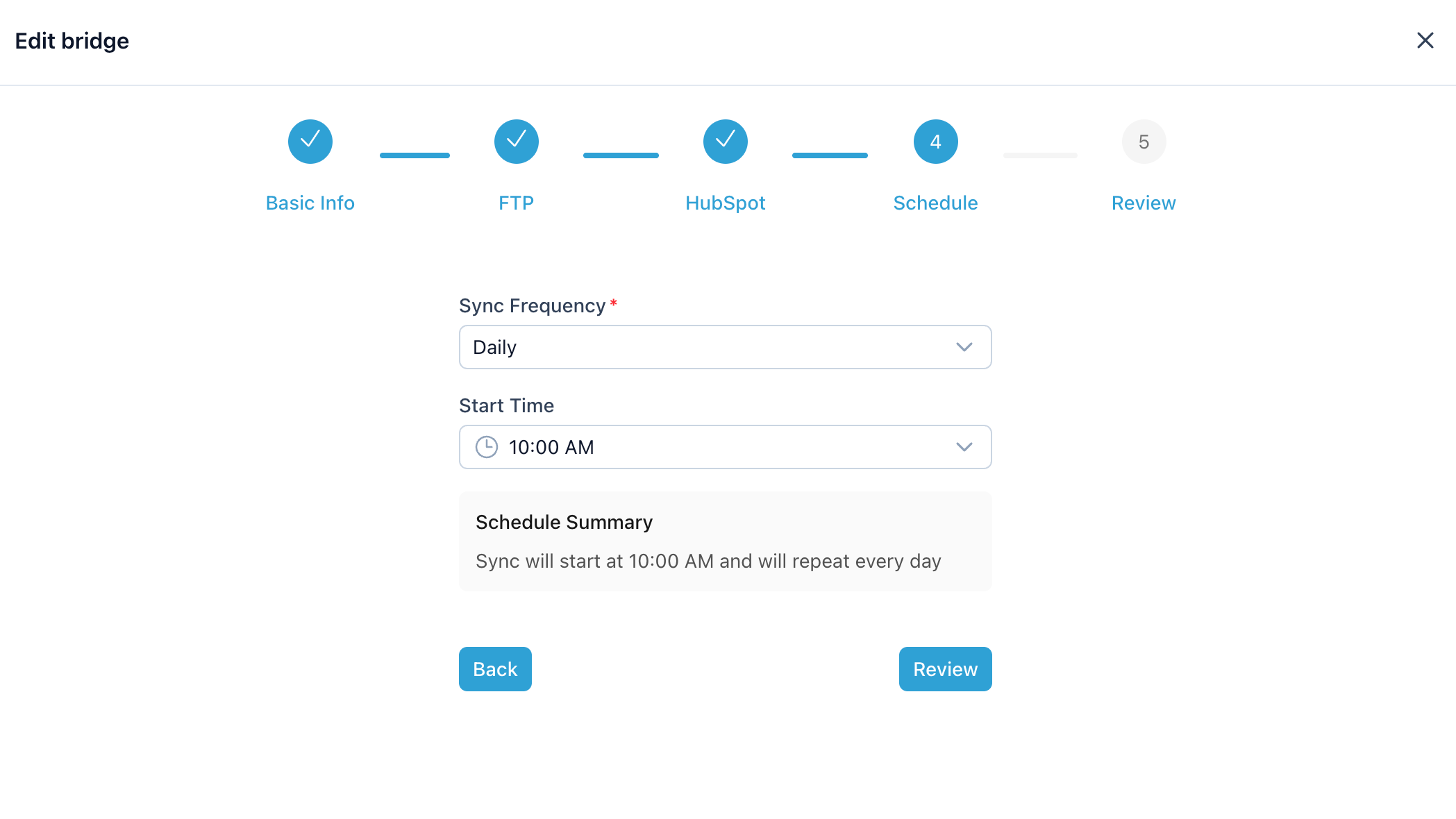1456x819 pixels.
Task: Expand the Sync Frequency chevron arrow
Action: click(x=964, y=347)
